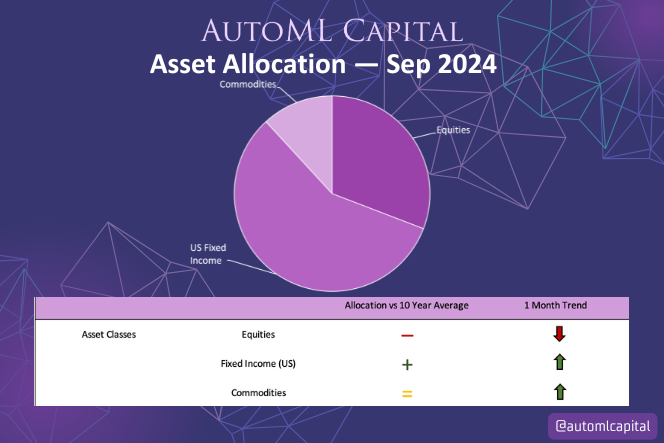Image resolution: width=664 pixels, height=443 pixels.
Task: Click the green up arrow for Fixed Income
Action: [559, 364]
